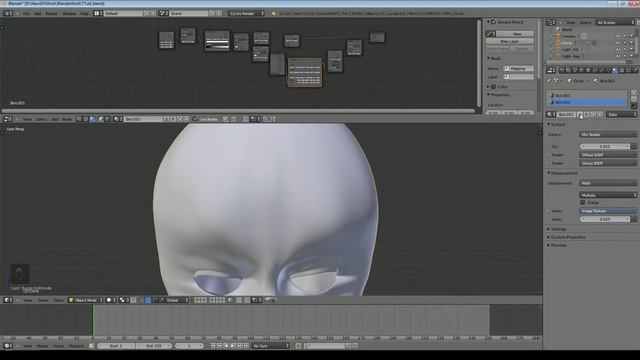Click the material browse icon in node header
Screen dimensions: 640x360
[x=118, y=119]
